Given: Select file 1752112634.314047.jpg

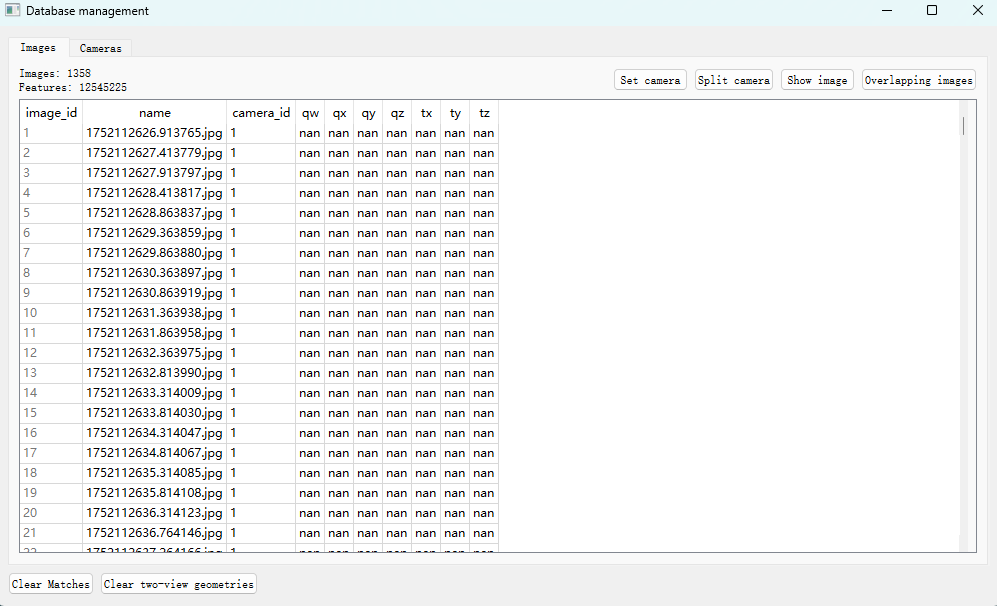Looking at the screenshot, I should point(155,433).
